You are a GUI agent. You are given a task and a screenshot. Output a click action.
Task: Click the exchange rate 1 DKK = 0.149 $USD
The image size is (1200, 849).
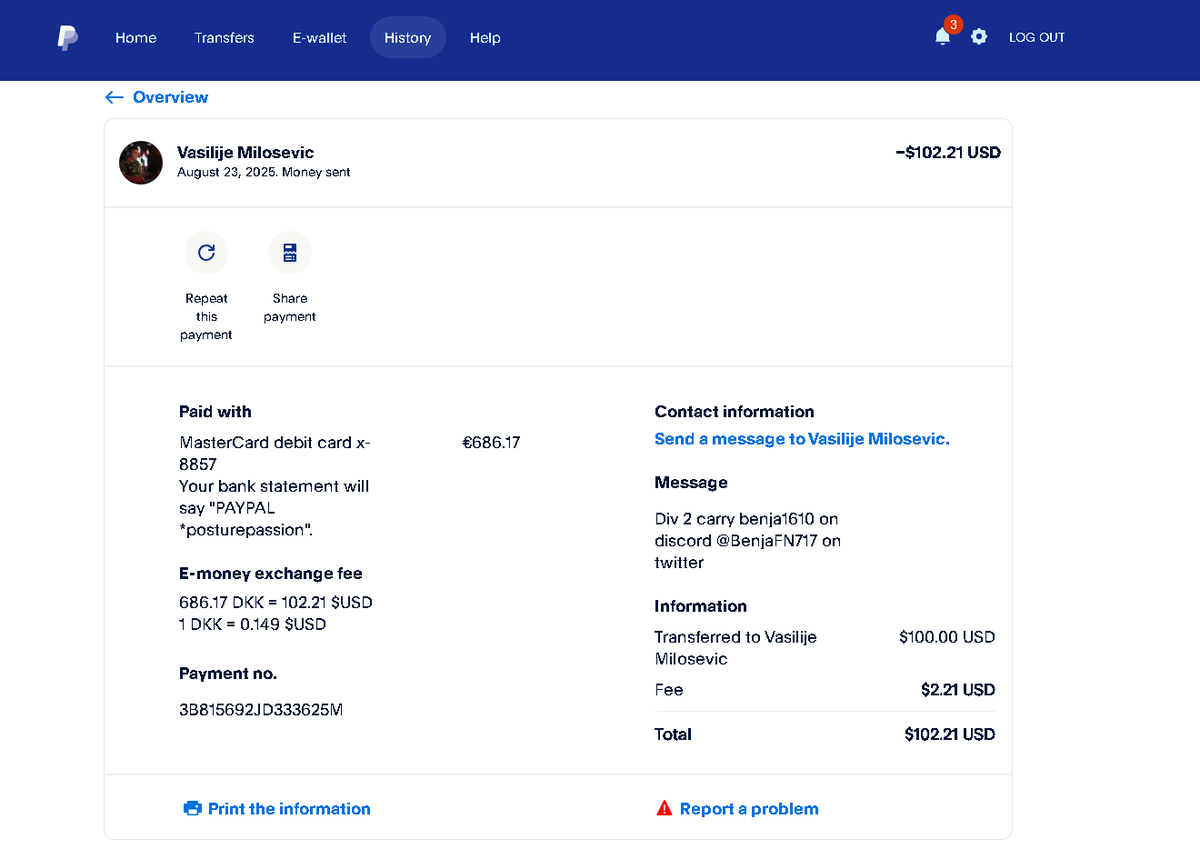tap(253, 624)
